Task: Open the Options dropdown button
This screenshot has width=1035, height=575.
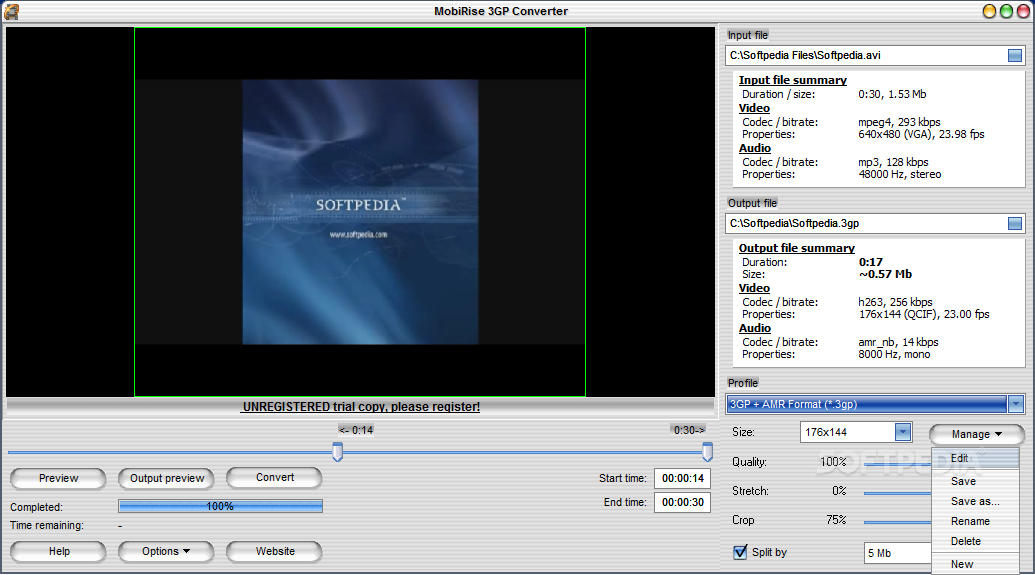Action: [x=166, y=551]
